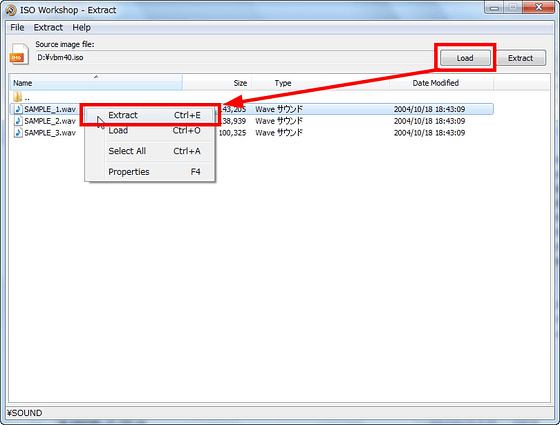This screenshot has height=425, width=560.
Task: Open the Extract menu in menu bar
Action: (x=48, y=28)
